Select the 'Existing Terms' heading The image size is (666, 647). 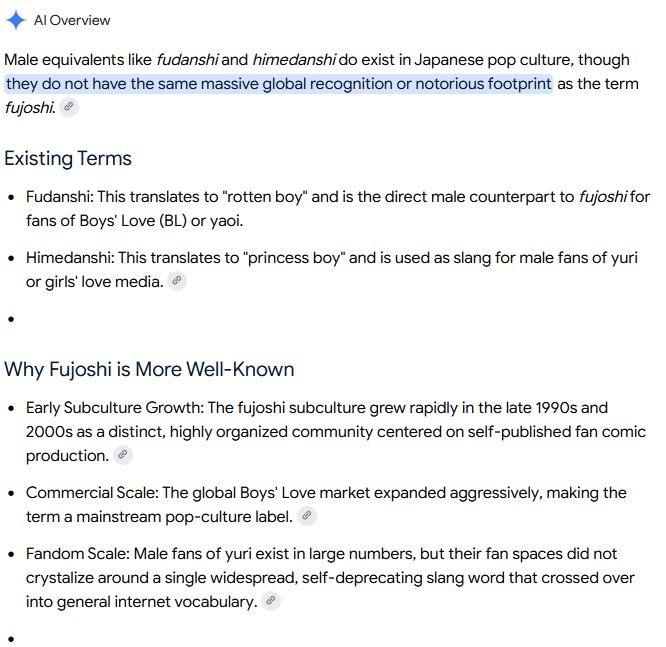point(68,158)
